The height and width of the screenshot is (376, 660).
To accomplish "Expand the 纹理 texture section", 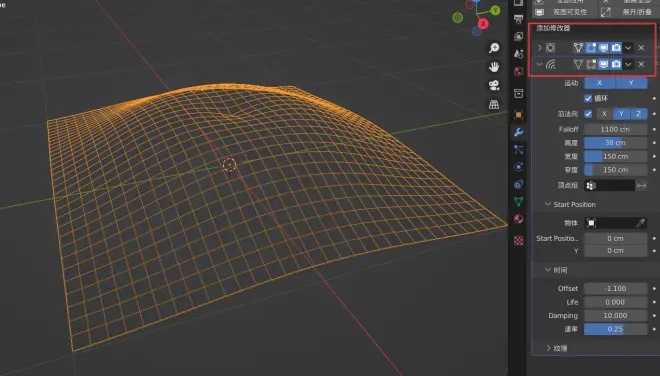I will click(x=548, y=348).
